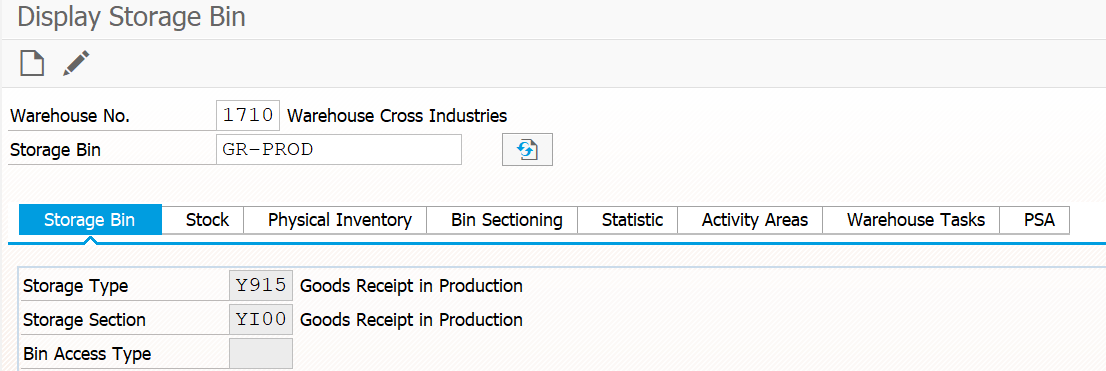The height and width of the screenshot is (371, 1106).
Task: Open the PSA tab
Action: pos(1039,220)
